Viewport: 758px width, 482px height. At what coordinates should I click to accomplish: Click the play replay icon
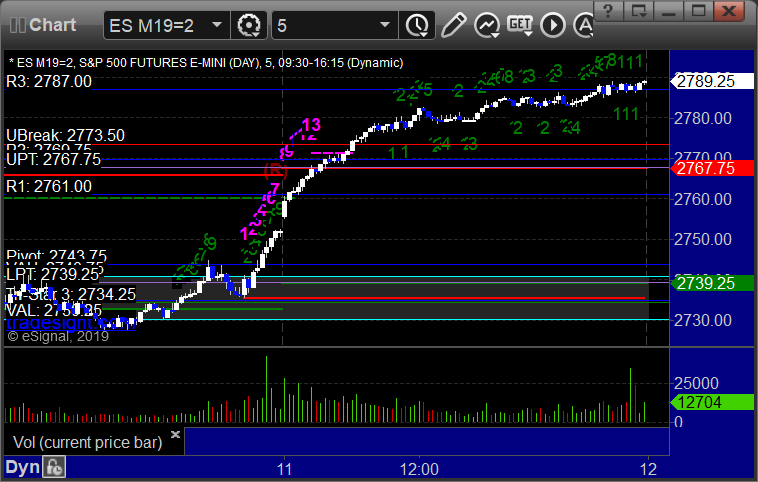[553, 25]
